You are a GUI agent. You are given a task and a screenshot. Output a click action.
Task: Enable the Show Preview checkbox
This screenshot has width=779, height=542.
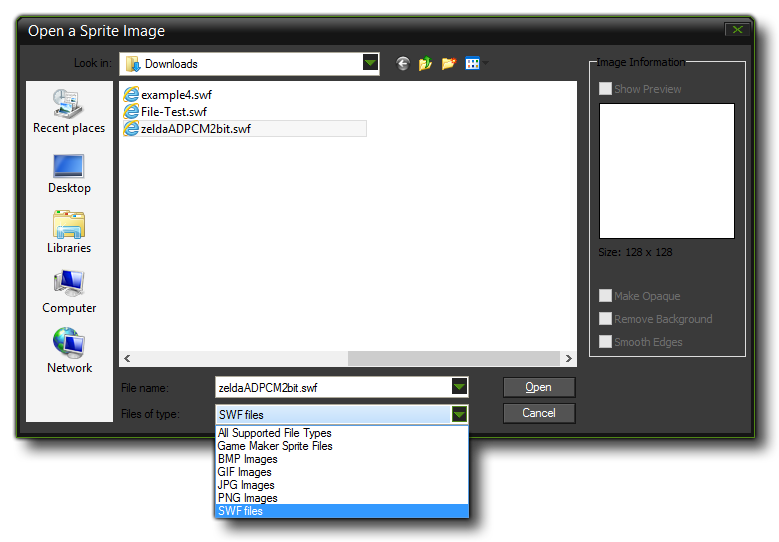coord(605,89)
